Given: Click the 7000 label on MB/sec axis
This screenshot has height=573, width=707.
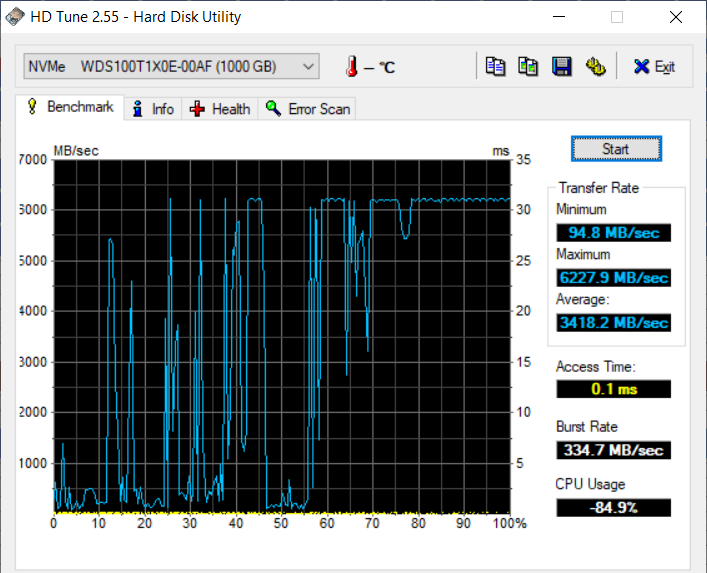Looking at the screenshot, I should [33, 160].
